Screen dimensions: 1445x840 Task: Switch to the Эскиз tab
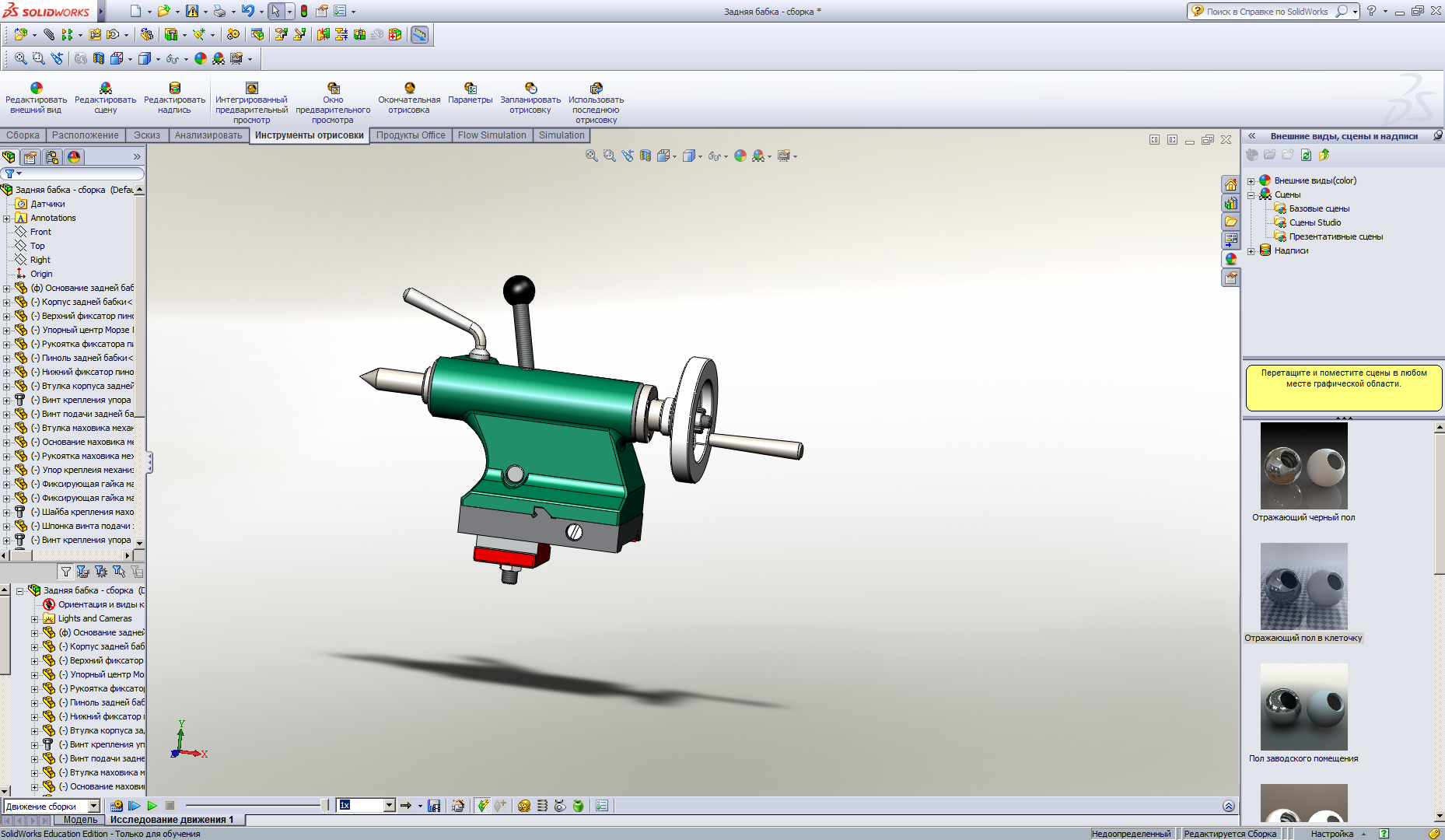click(146, 135)
